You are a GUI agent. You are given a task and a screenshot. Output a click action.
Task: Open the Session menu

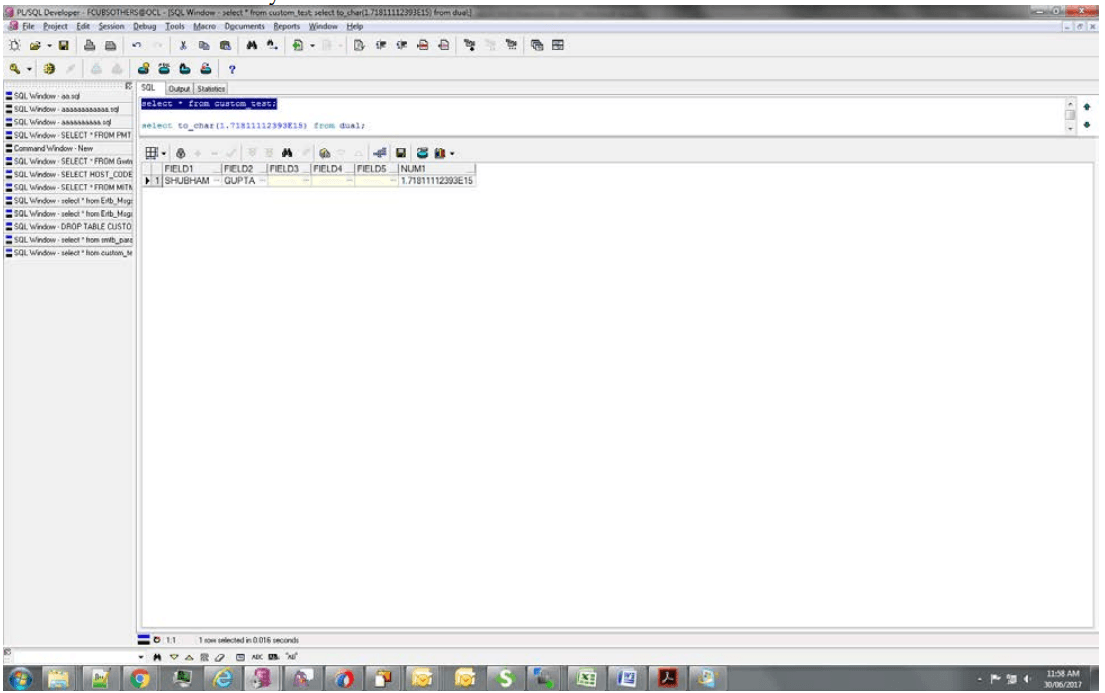(x=111, y=27)
